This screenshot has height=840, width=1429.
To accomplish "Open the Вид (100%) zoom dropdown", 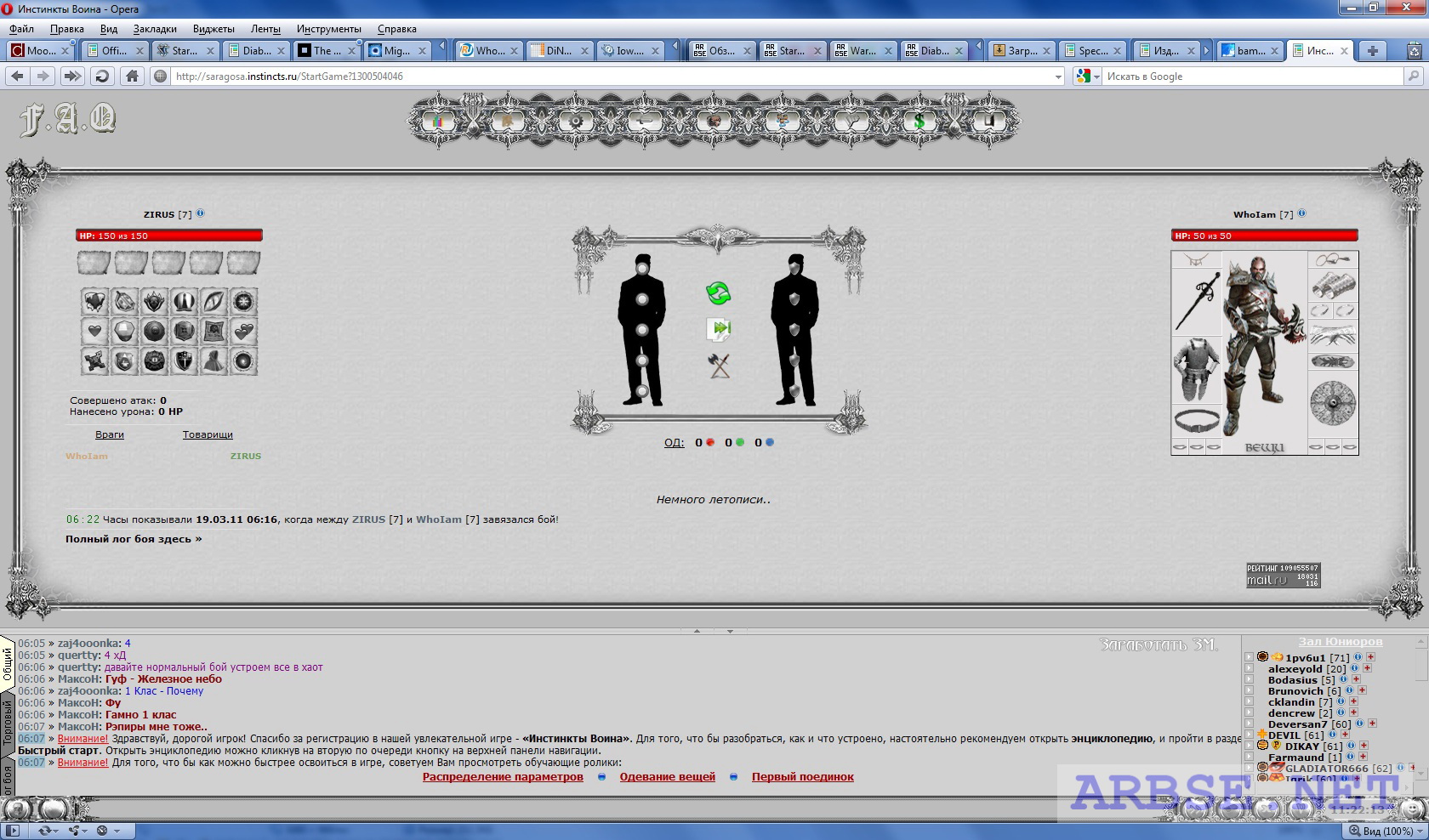I will tap(1387, 831).
